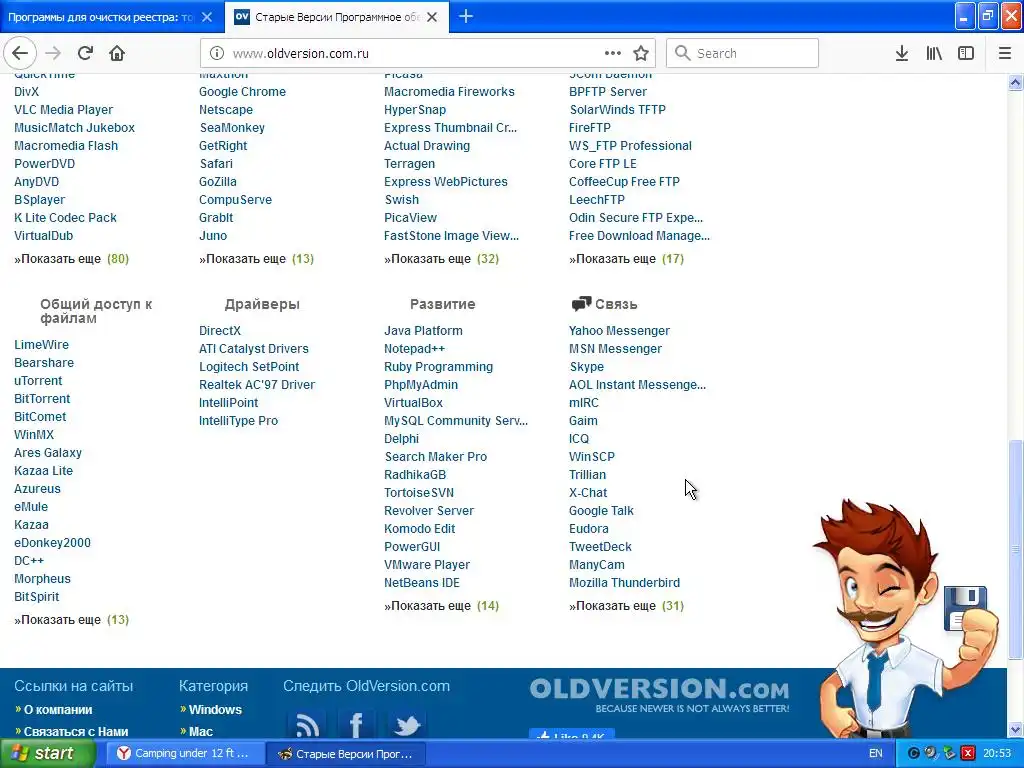This screenshot has height=768, width=1024.
Task: Open the Google Chrome link
Action: coord(242,91)
